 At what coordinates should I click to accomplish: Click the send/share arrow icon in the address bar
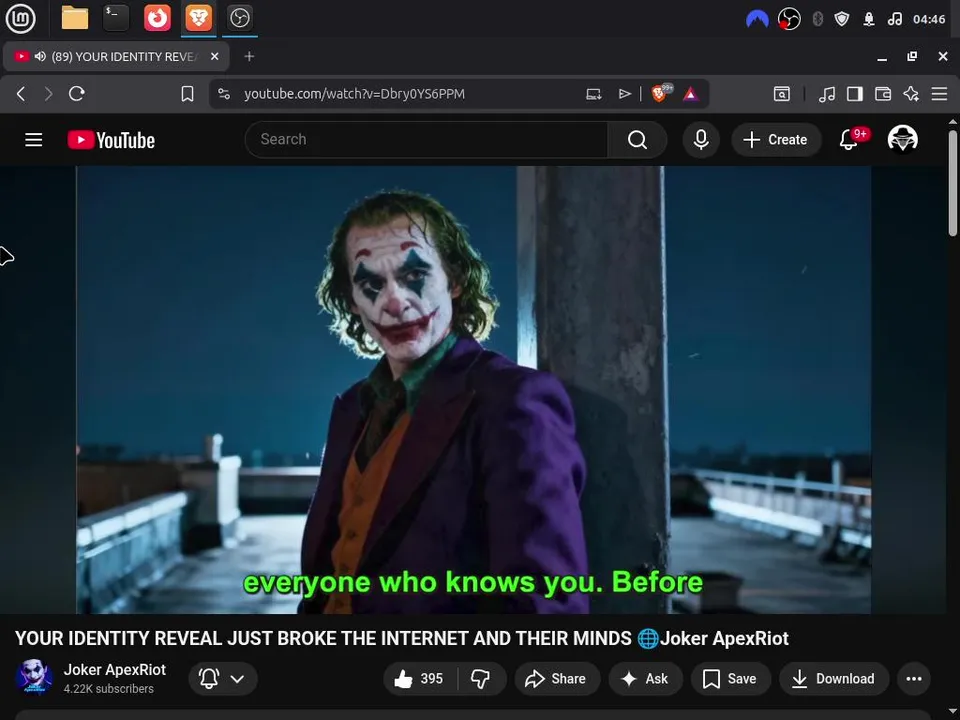(624, 94)
